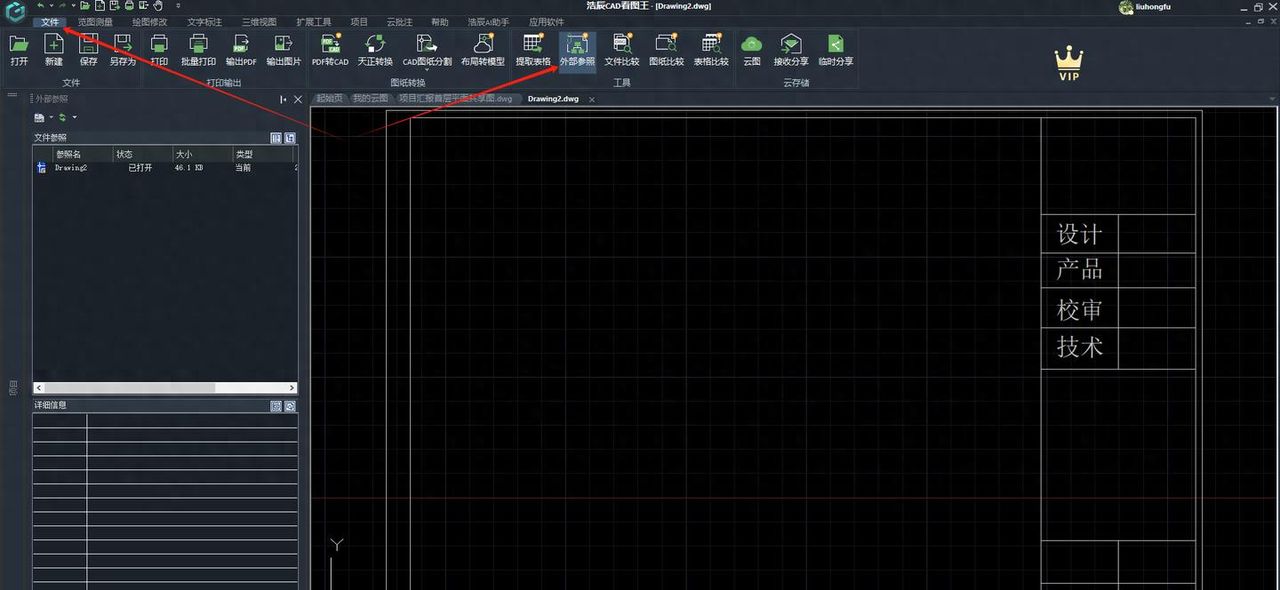Switch to 项目汇报首层平面共享图.dwg tab
The image size is (1280, 590).
pyautogui.click(x=455, y=99)
